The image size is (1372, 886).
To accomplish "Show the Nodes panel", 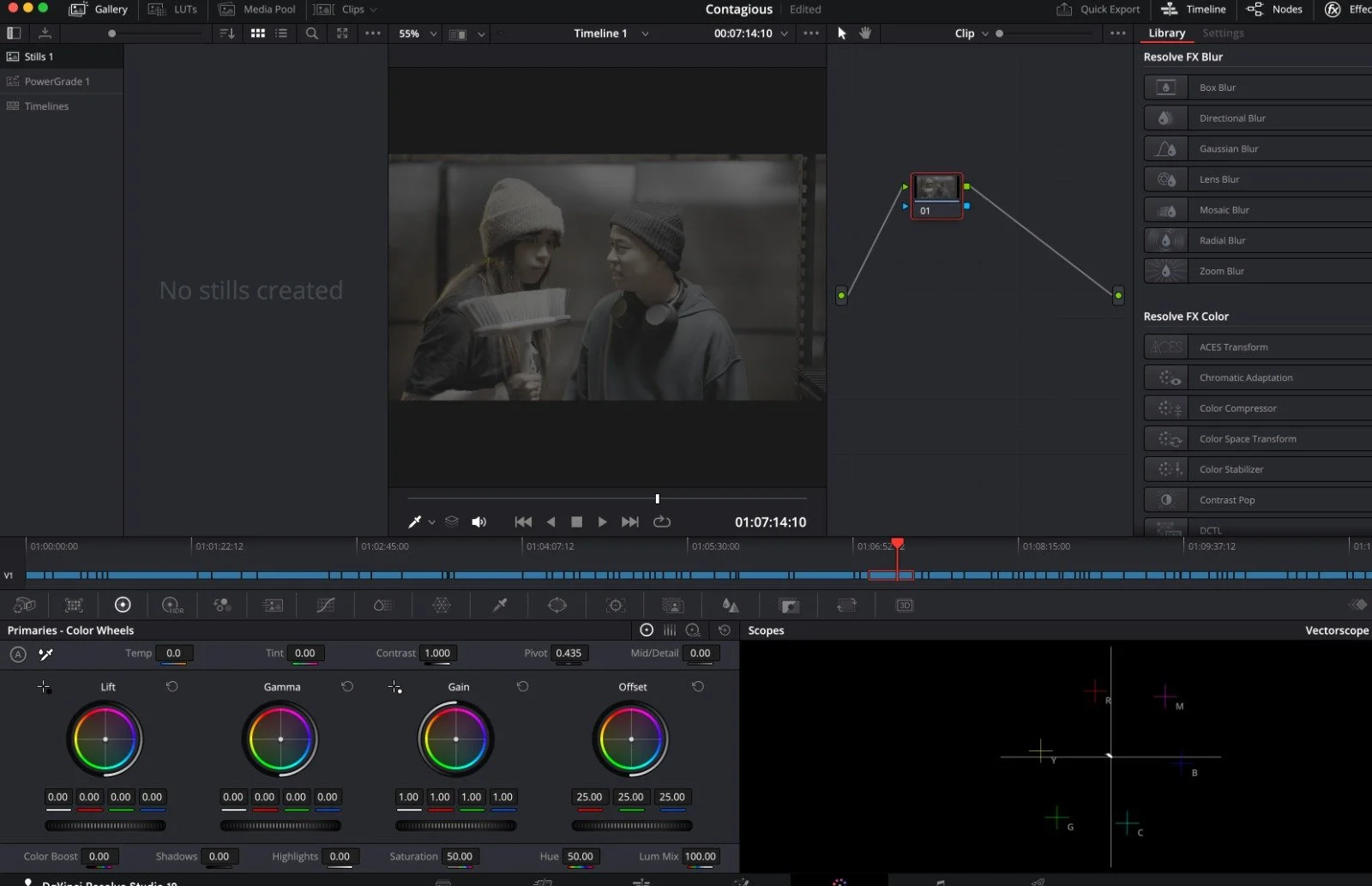I will click(1274, 9).
